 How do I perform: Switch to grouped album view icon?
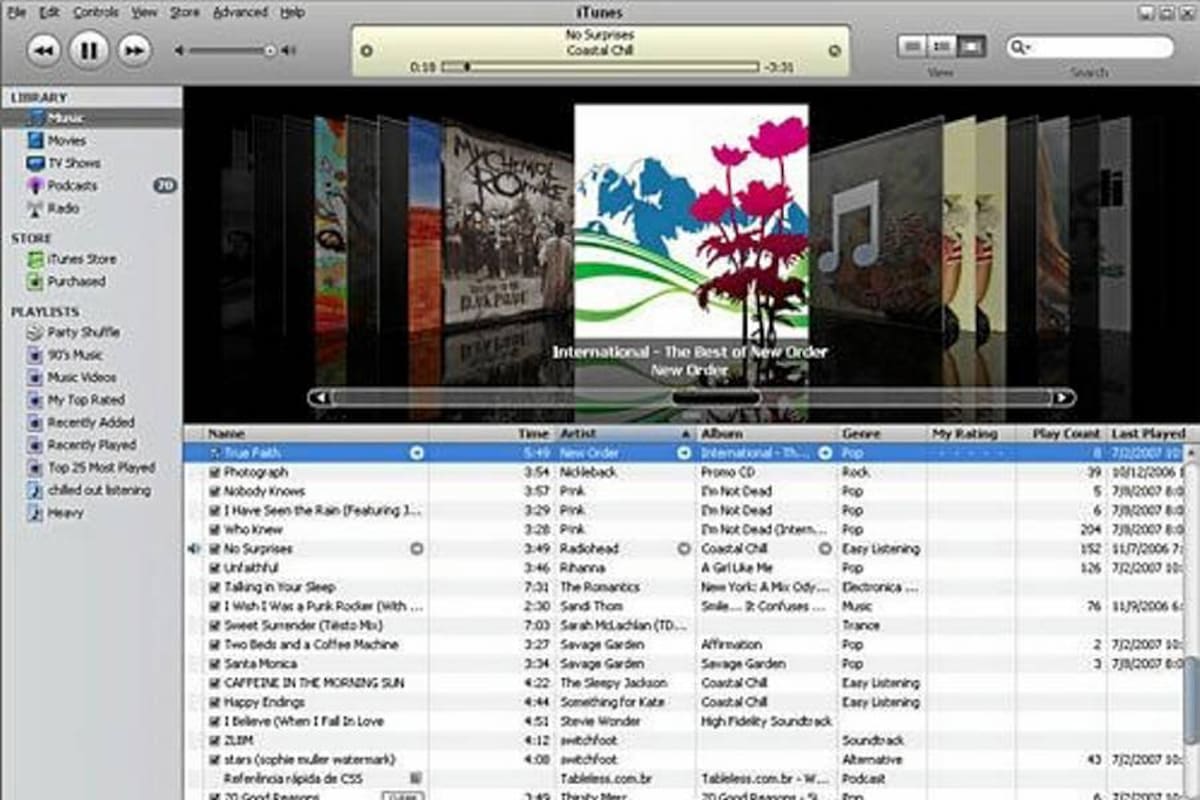941,46
